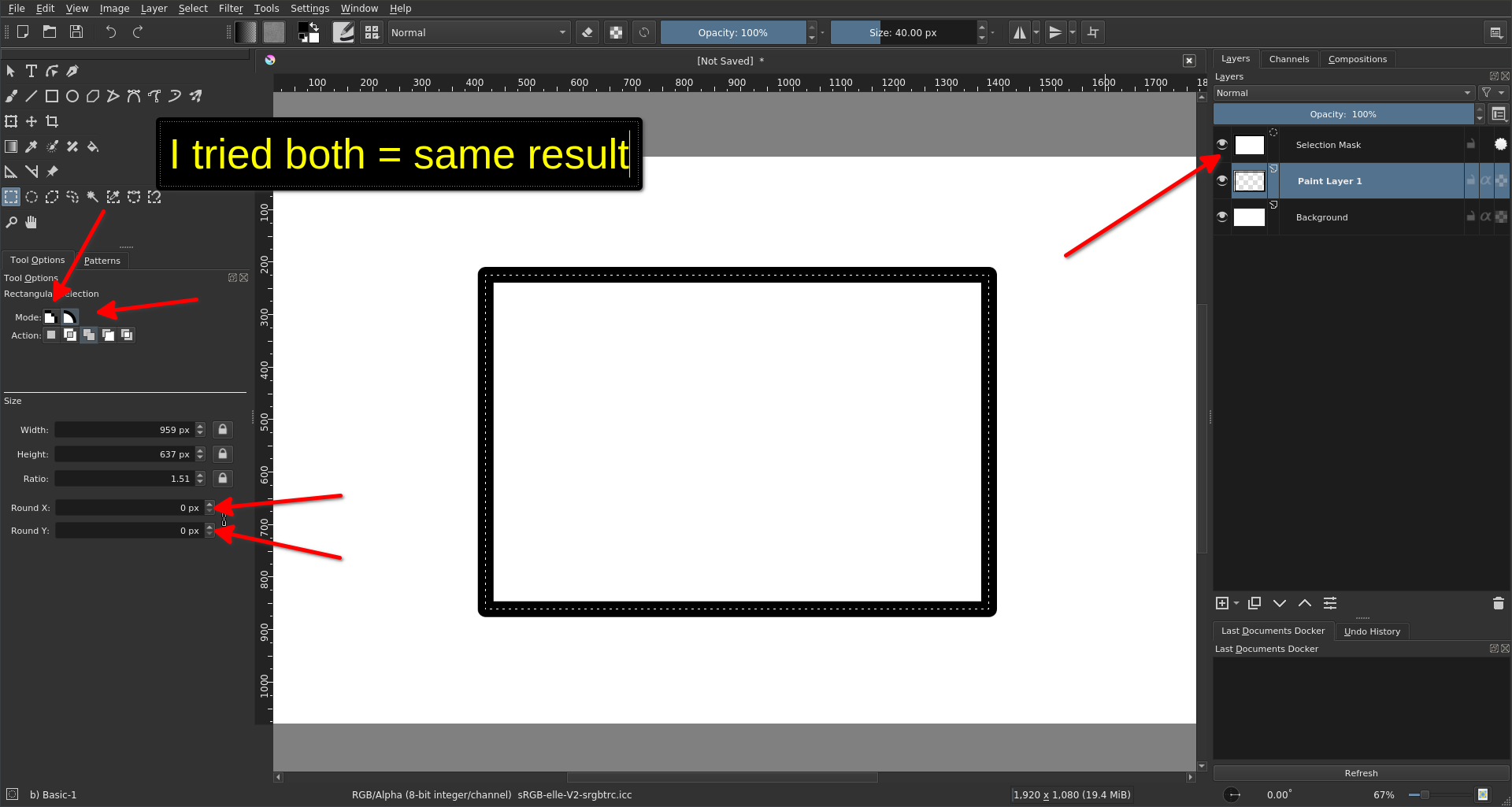The image size is (1512, 807).
Task: Click the horizontal mirror tool icon
Action: pos(1020,32)
